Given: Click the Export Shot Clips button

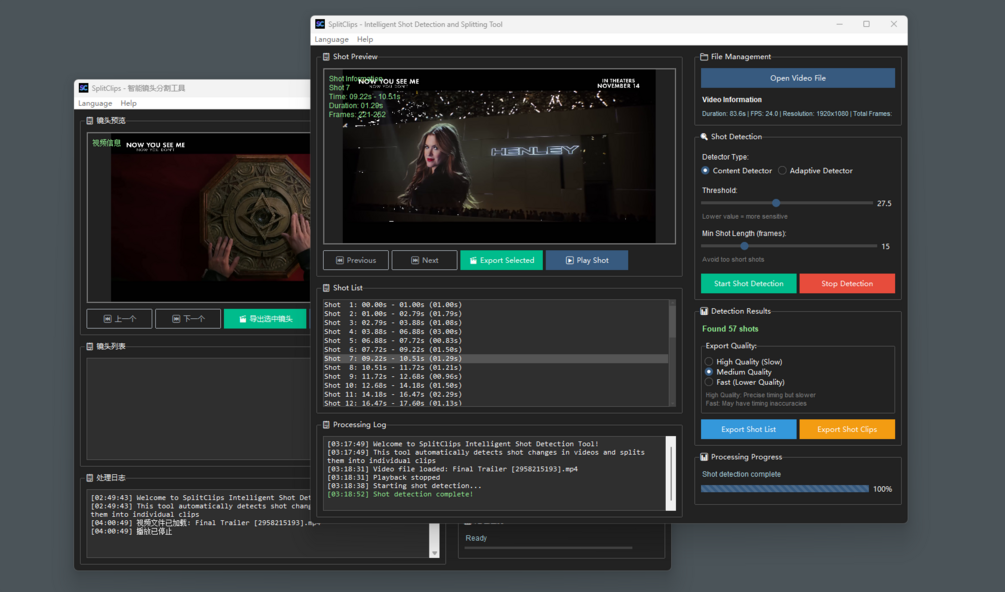Looking at the screenshot, I should pos(847,429).
